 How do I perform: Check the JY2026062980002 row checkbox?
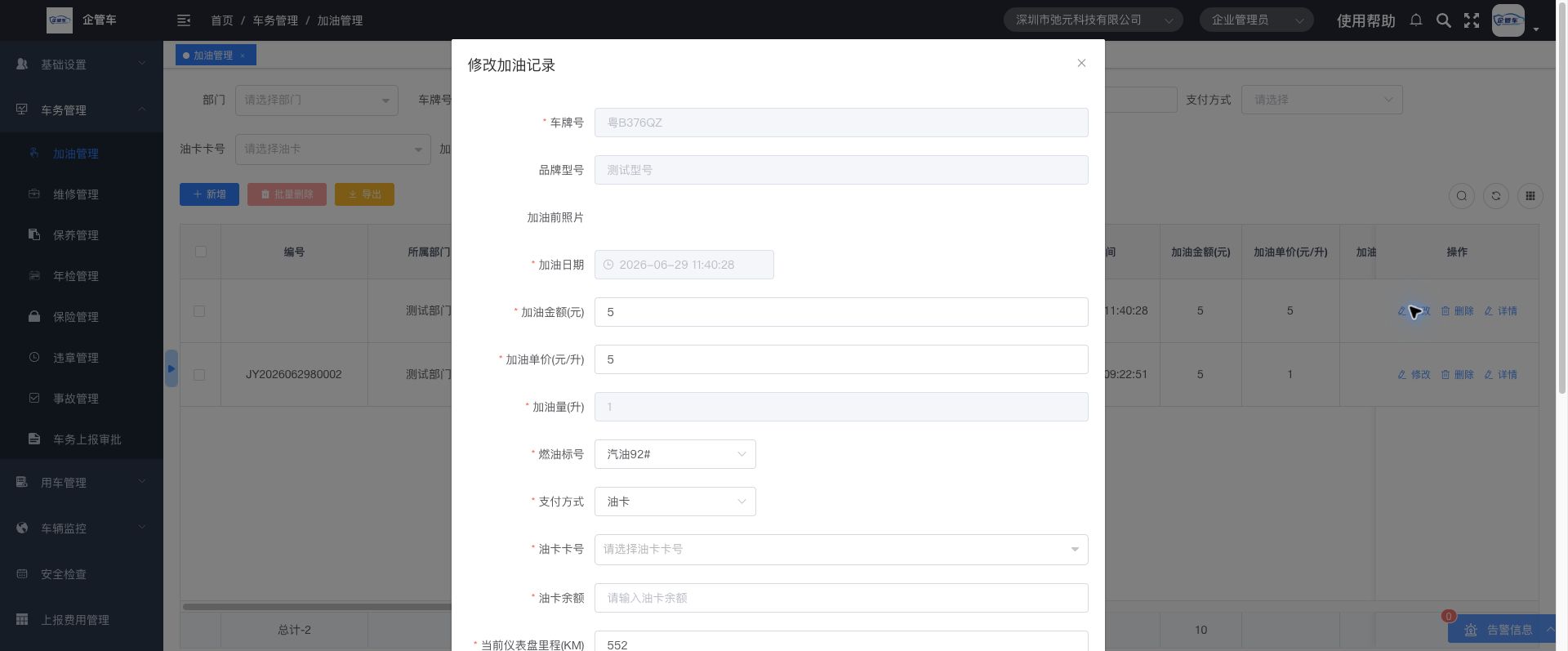click(x=199, y=375)
